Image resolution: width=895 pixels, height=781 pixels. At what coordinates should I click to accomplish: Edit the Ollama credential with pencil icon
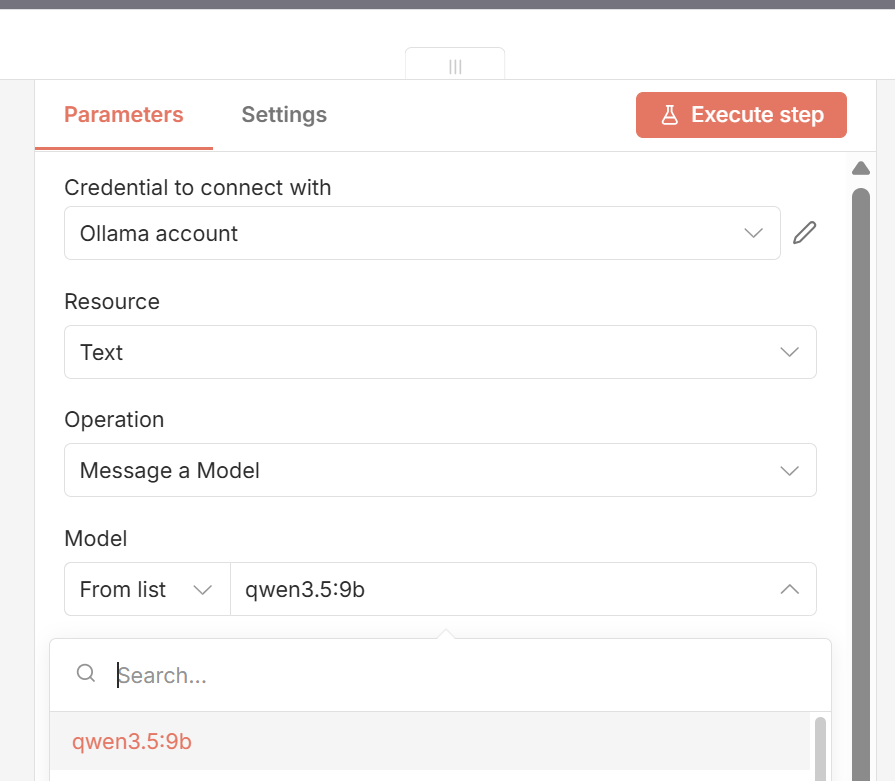[804, 233]
